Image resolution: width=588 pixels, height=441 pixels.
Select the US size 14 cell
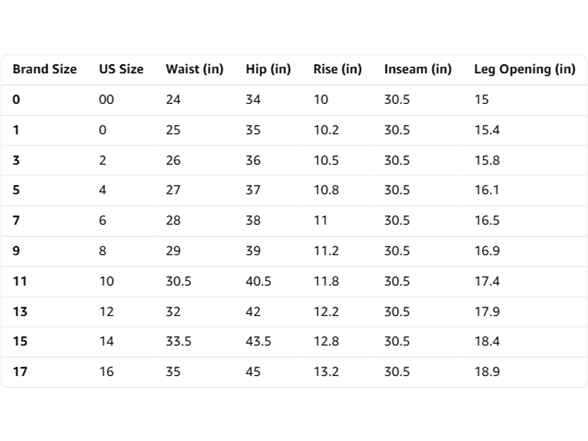pos(106,341)
